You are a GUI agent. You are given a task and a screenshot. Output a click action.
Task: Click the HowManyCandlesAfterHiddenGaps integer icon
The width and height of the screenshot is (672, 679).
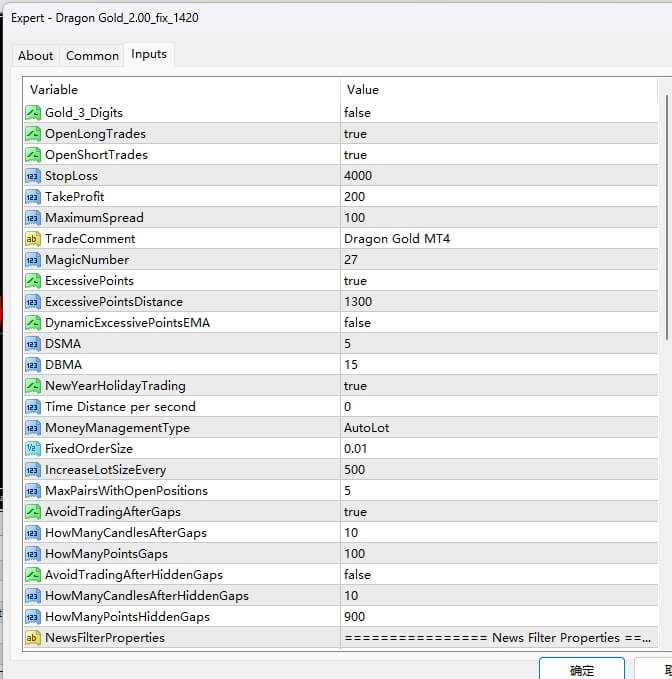click(33, 596)
